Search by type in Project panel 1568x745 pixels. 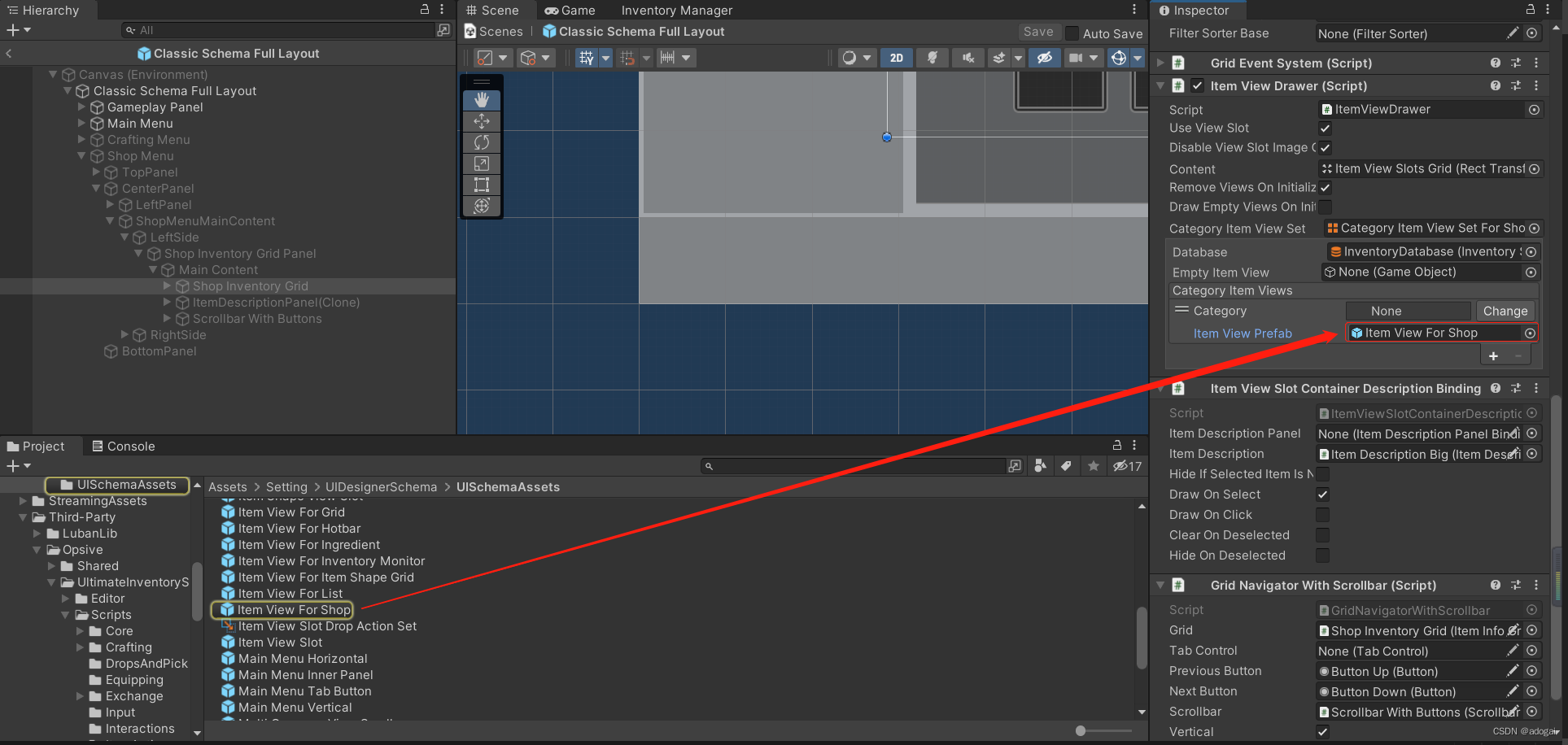[1040, 466]
